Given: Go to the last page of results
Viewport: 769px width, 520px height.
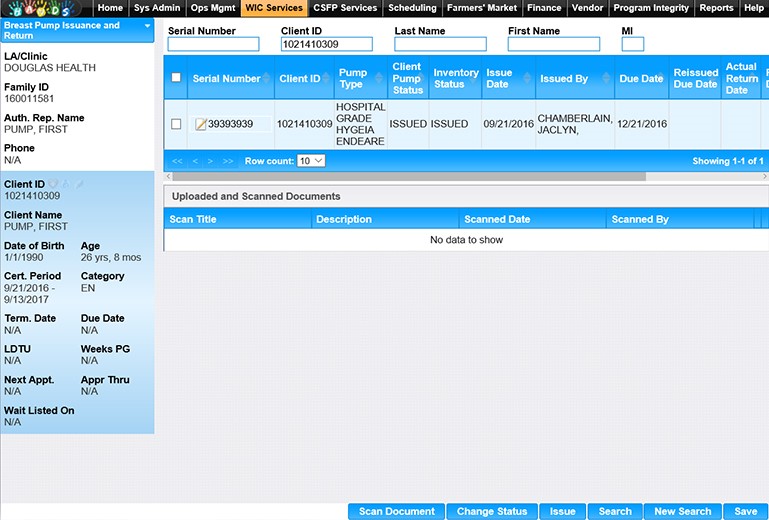Looking at the screenshot, I should click(228, 161).
